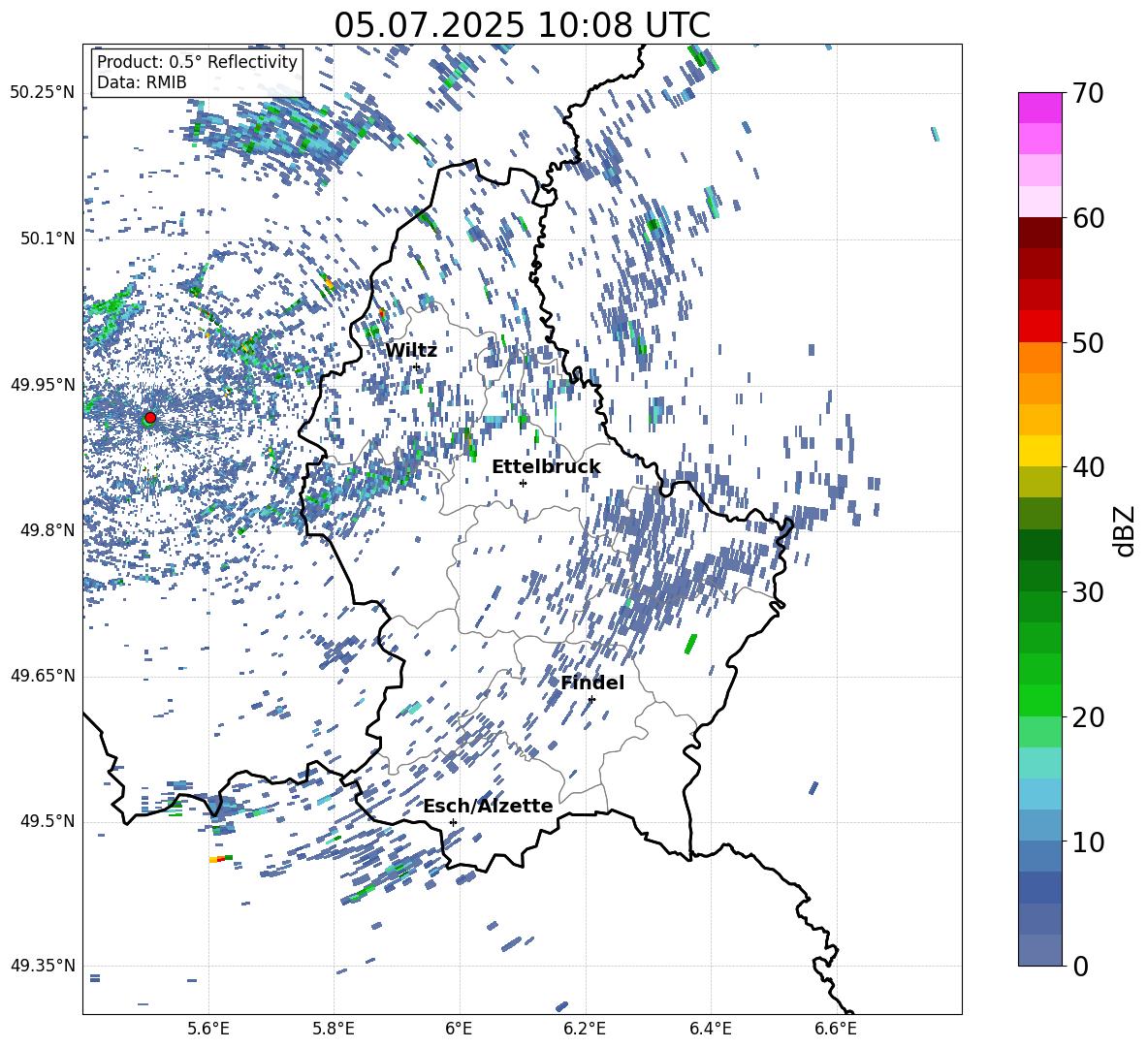Click the 70 tick on the colorbar

[1088, 93]
